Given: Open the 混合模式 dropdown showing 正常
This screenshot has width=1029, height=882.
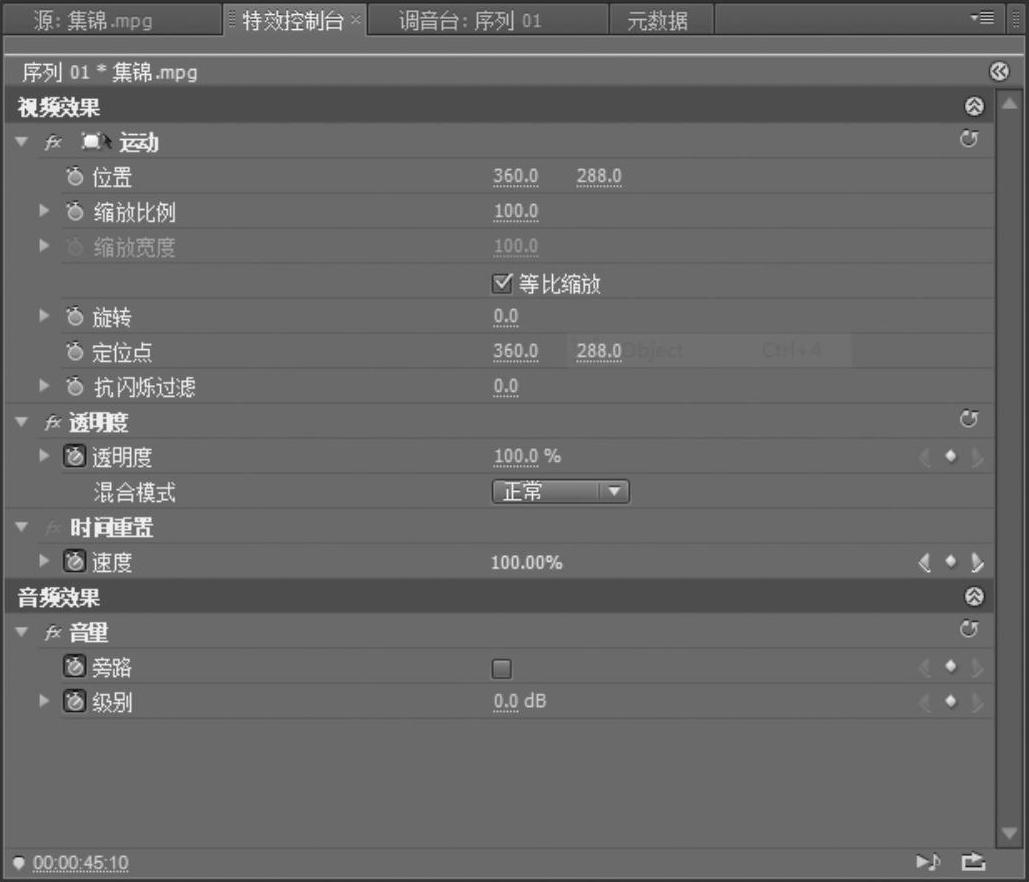Looking at the screenshot, I should click(x=560, y=491).
